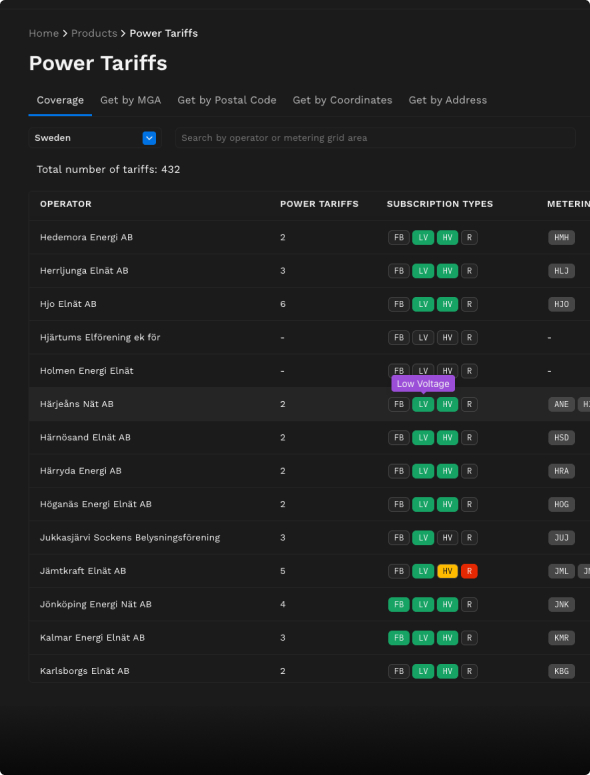Click the HV badge for Härryda Energi AB
The height and width of the screenshot is (775, 590).
tap(447, 471)
